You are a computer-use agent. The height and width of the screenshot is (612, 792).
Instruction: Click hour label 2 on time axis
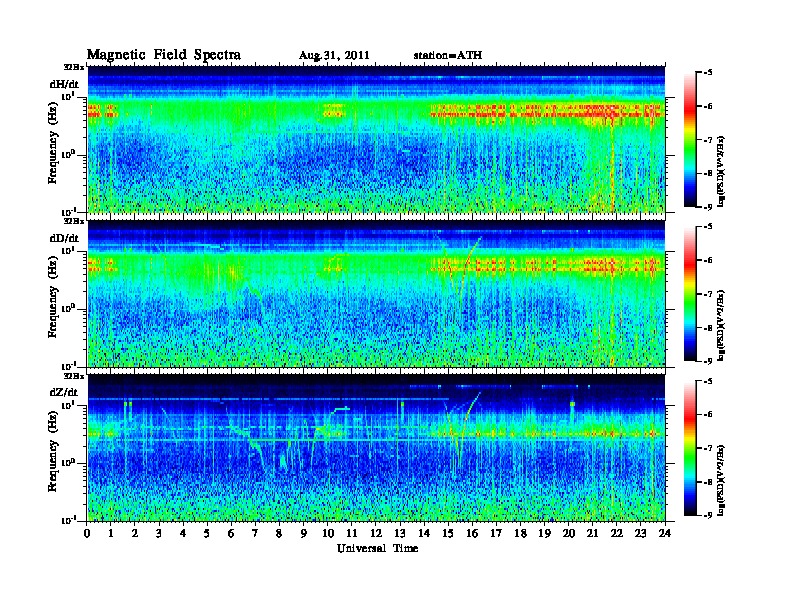coord(135,533)
